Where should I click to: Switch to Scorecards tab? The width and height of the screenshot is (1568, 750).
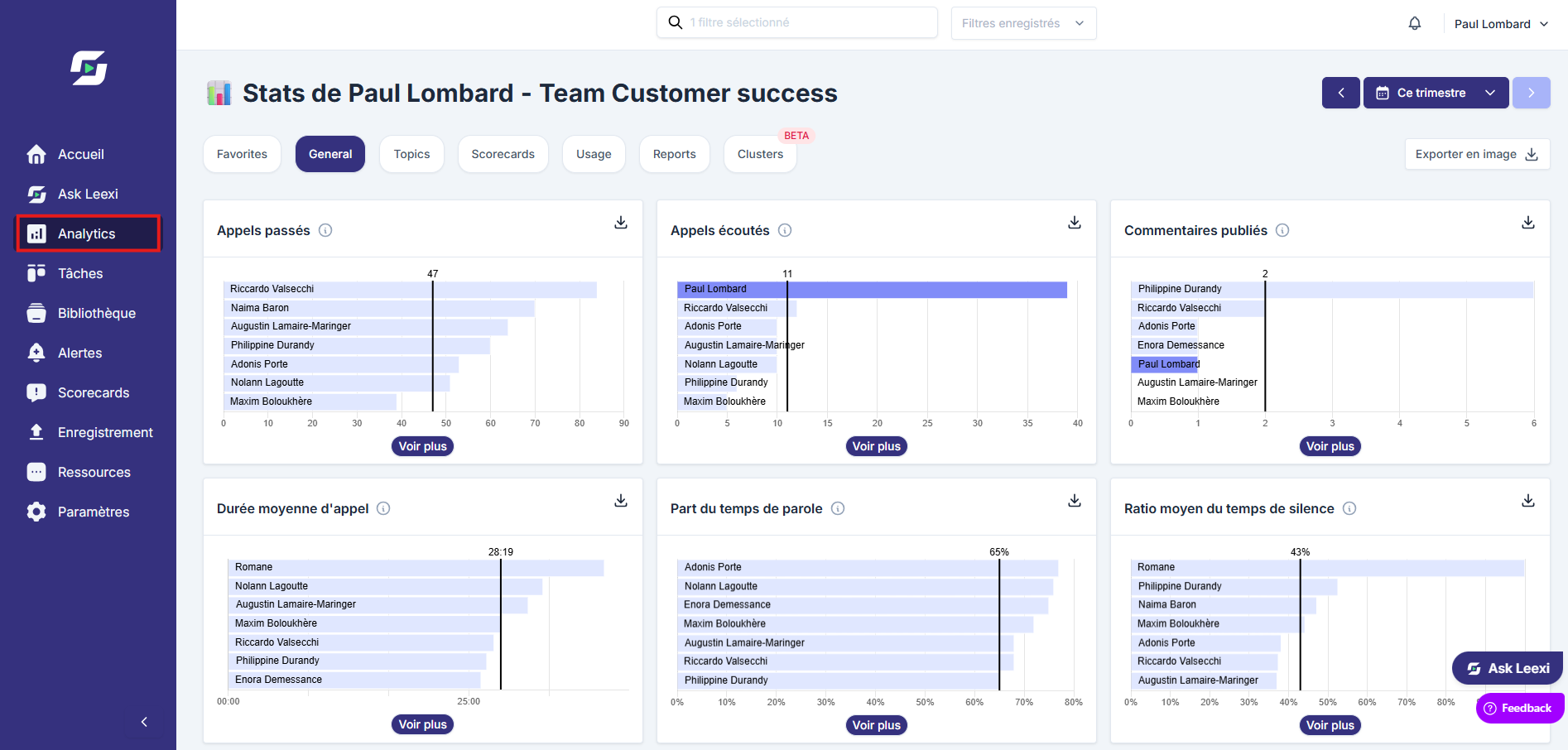(x=503, y=154)
